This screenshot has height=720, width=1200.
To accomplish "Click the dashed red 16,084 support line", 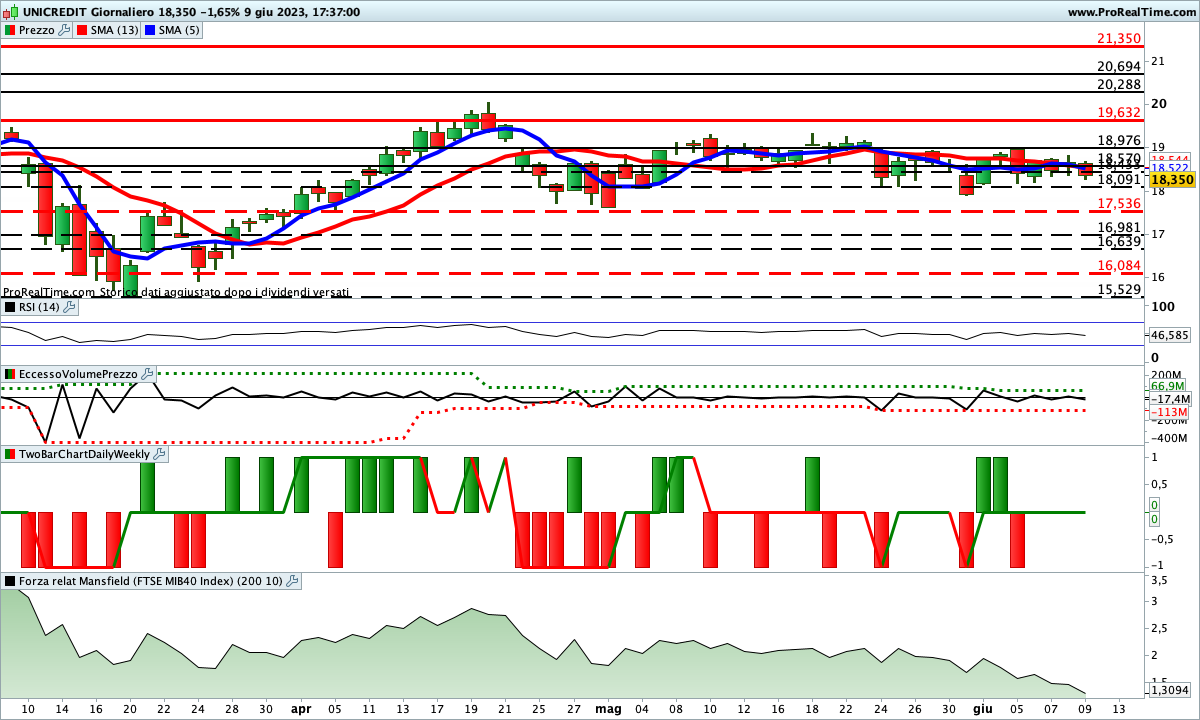I will click(570, 273).
